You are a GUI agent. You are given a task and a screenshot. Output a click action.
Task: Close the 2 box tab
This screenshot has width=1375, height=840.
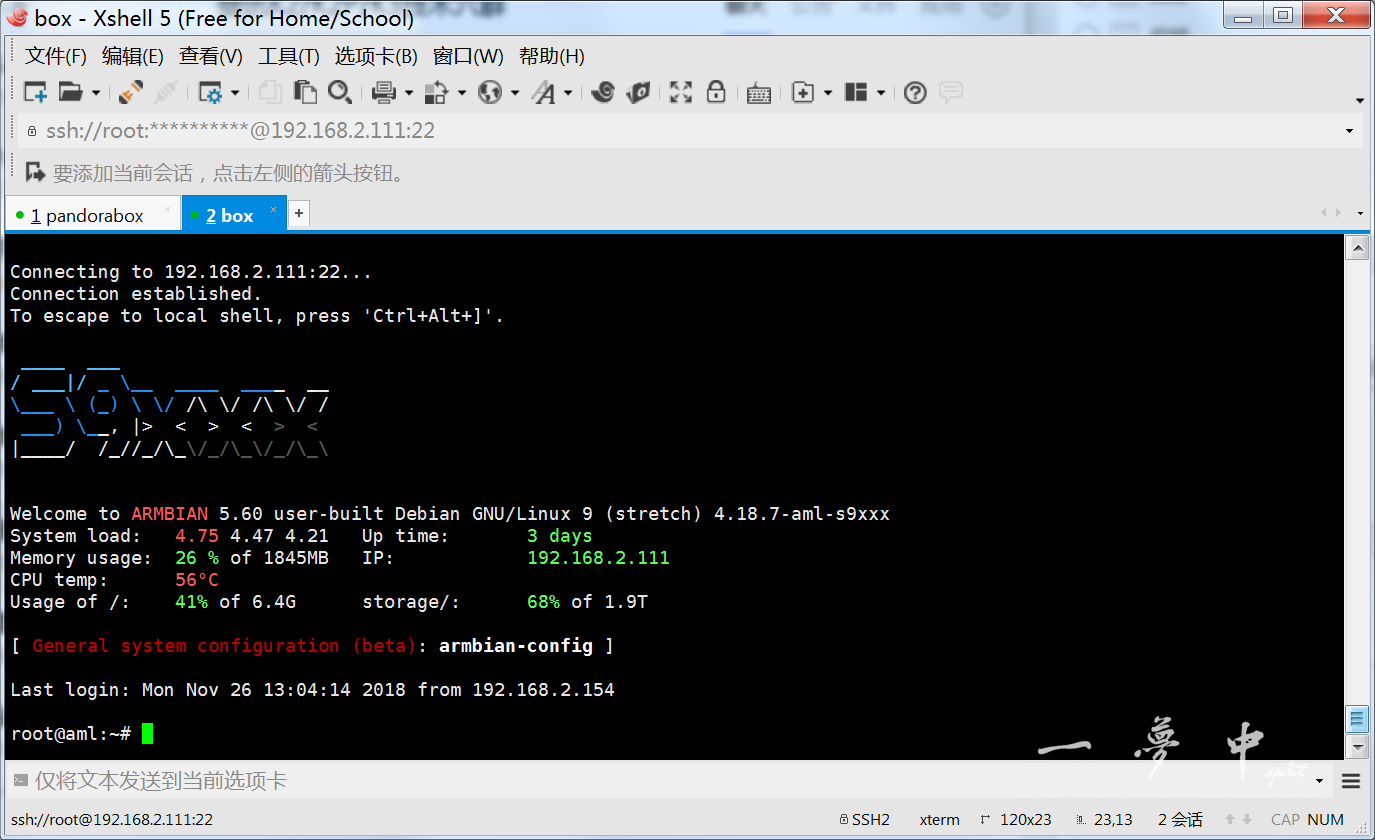point(273,210)
